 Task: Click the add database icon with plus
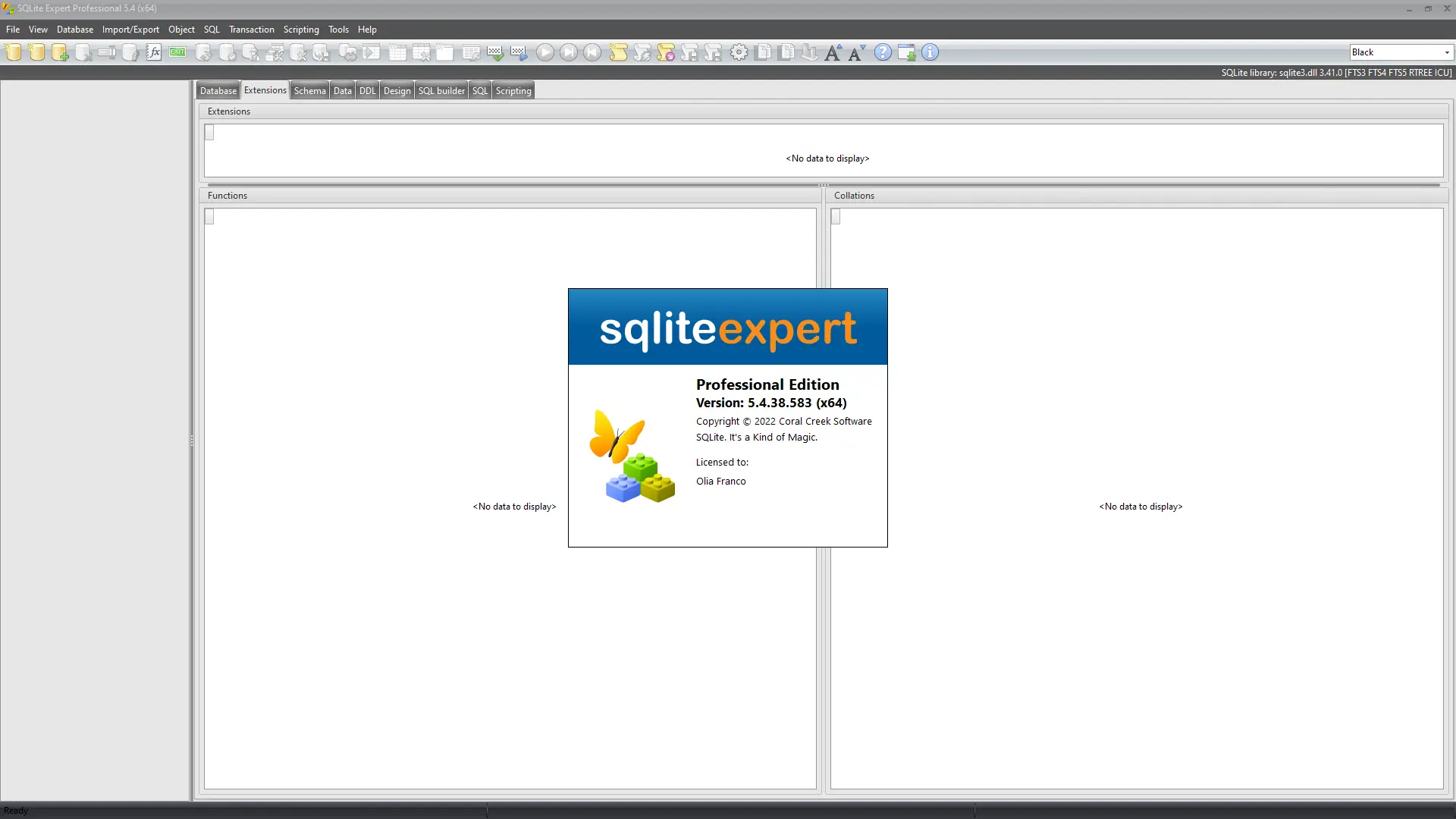point(60,52)
